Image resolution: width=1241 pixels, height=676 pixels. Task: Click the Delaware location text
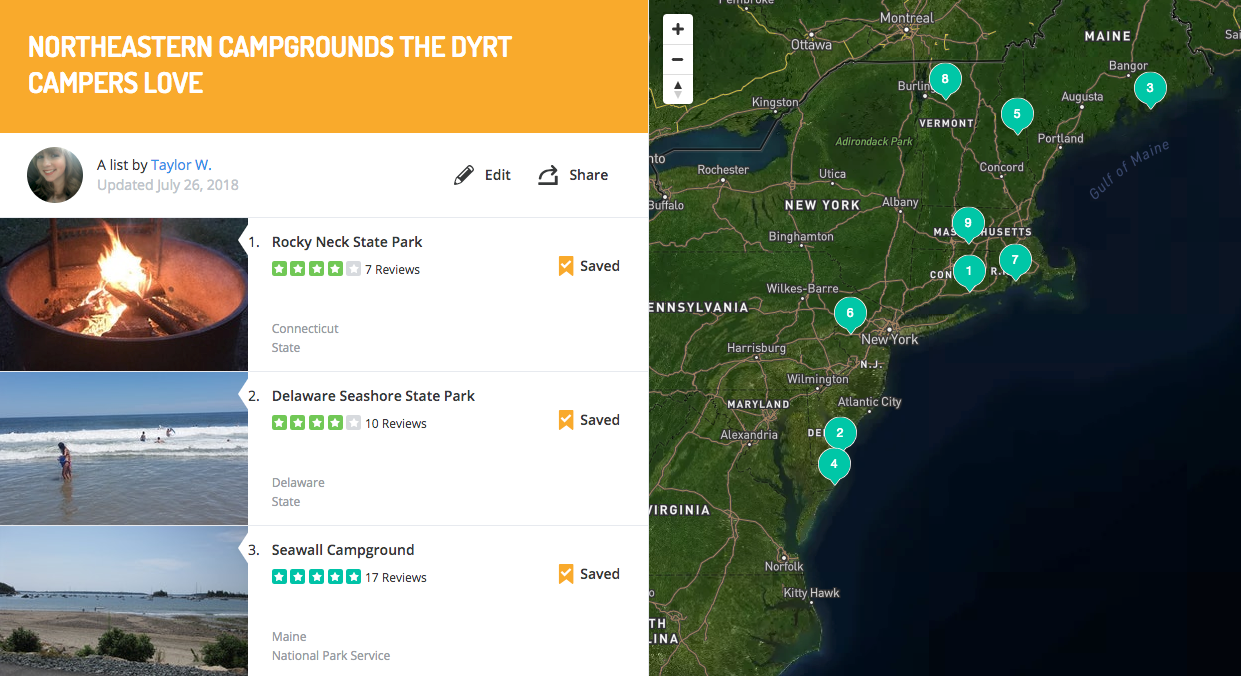click(298, 483)
